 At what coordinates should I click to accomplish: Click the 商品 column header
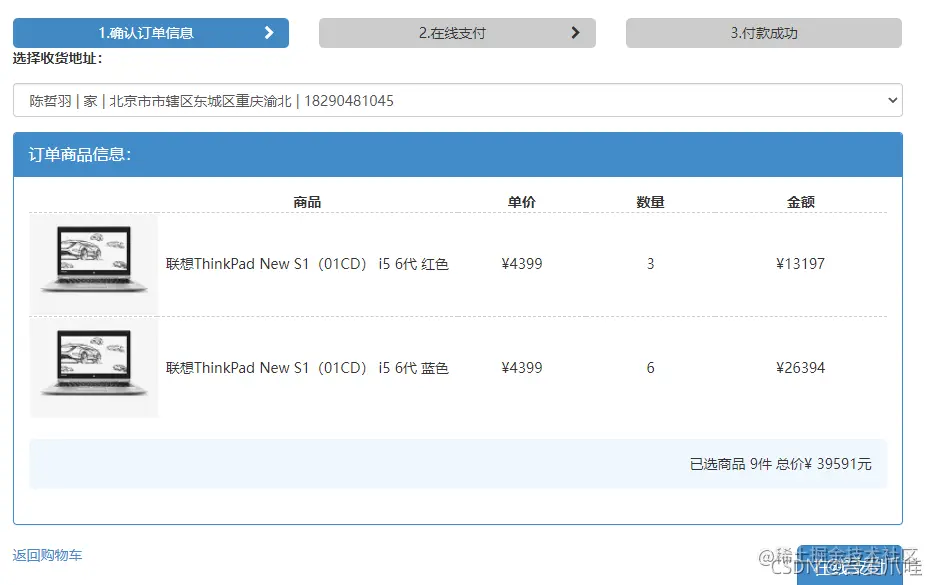click(307, 201)
